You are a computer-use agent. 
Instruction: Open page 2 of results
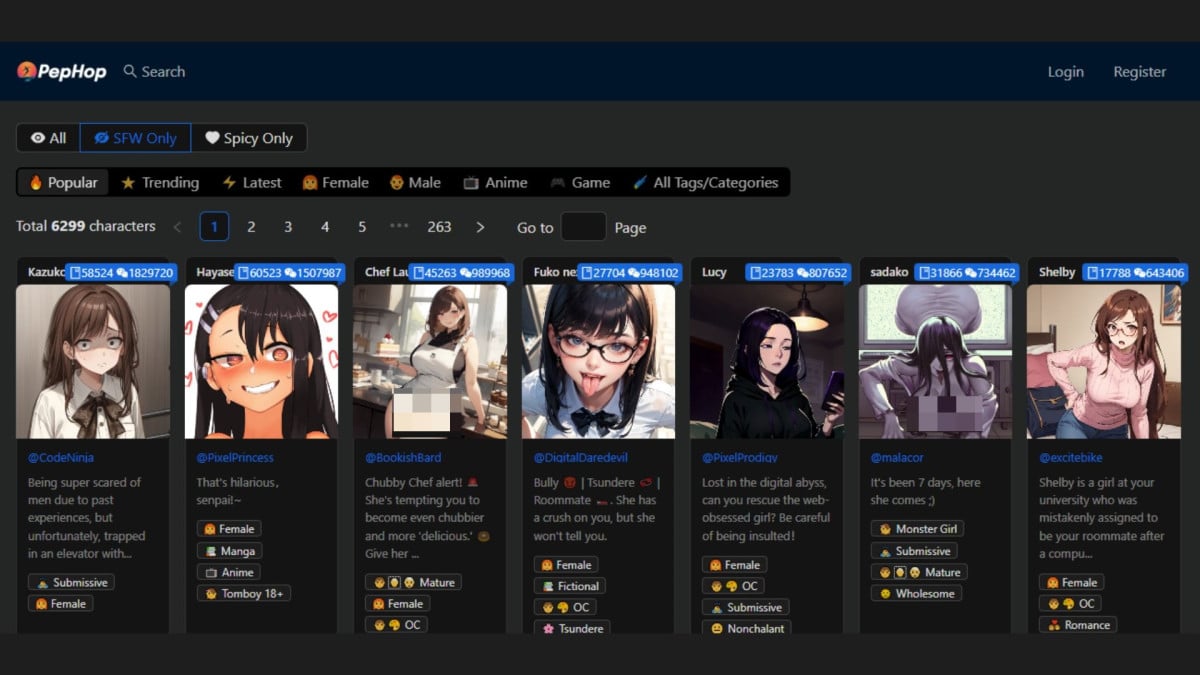(x=251, y=227)
